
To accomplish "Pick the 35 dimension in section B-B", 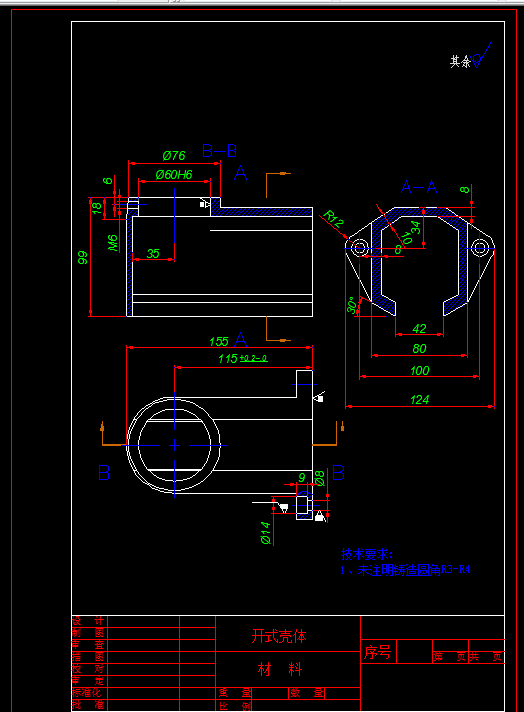I will pyautogui.click(x=153, y=253).
